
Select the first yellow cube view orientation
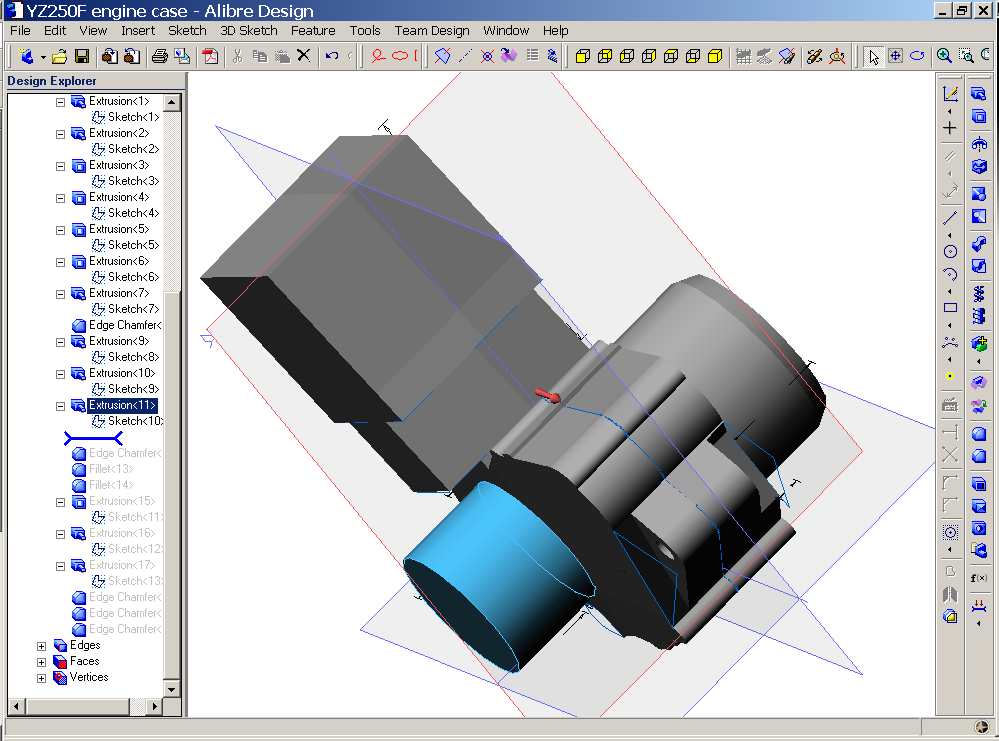[x=582, y=57]
